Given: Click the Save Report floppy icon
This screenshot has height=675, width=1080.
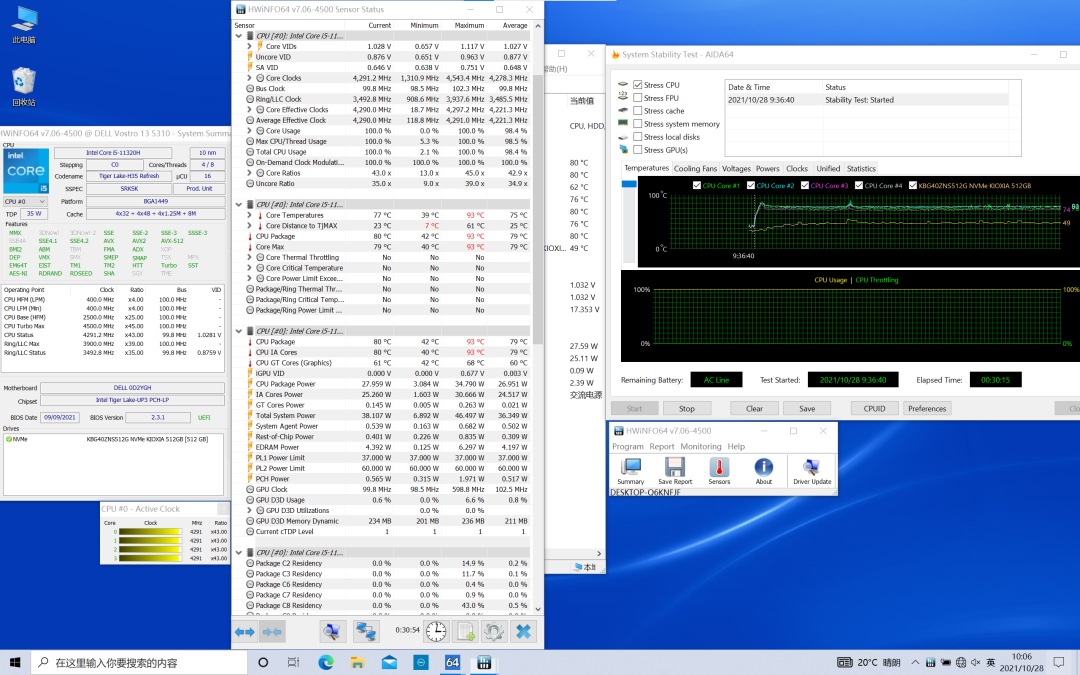Looking at the screenshot, I should [675, 471].
